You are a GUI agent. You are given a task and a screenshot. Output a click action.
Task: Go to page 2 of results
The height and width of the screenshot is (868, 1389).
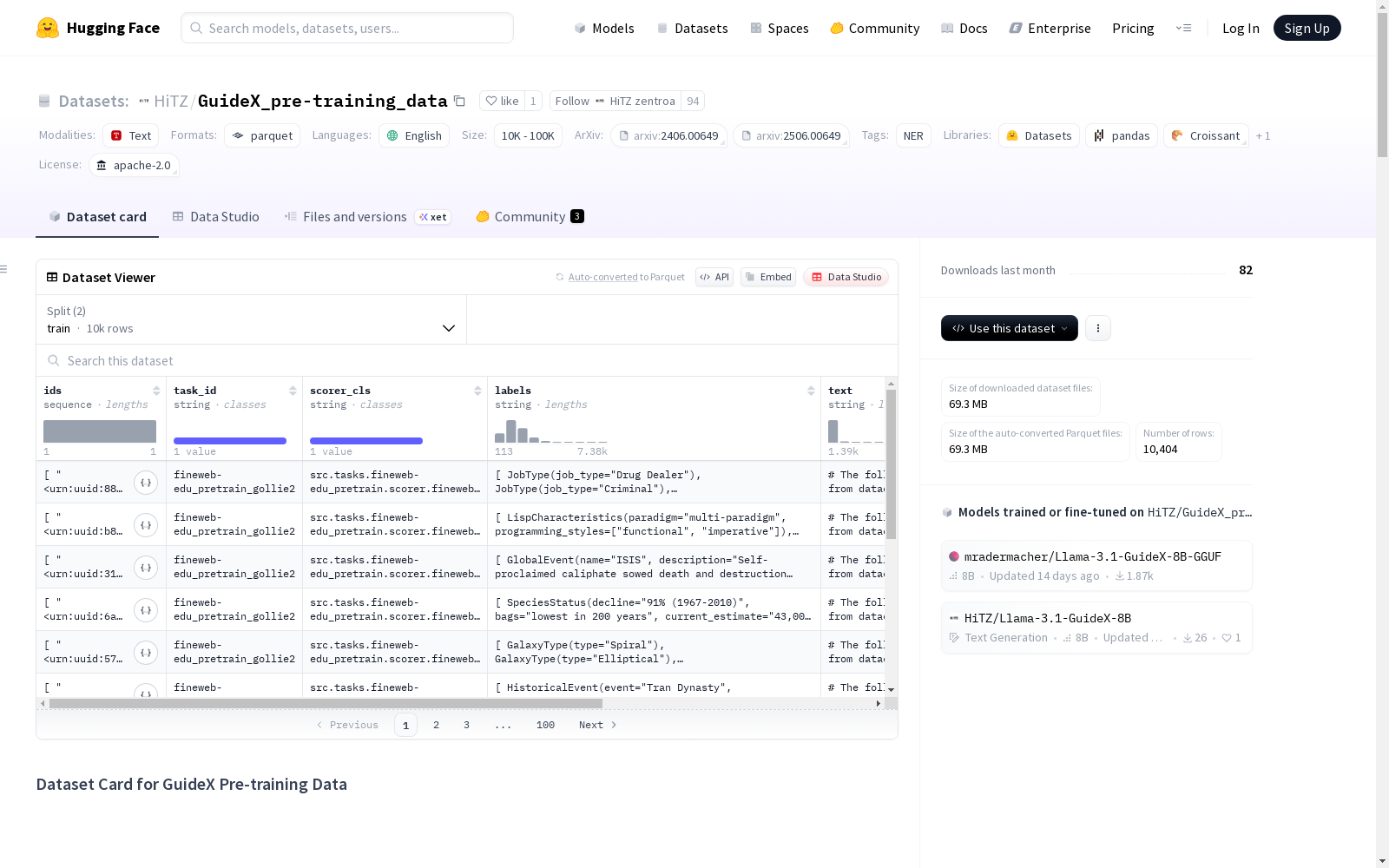(436, 725)
